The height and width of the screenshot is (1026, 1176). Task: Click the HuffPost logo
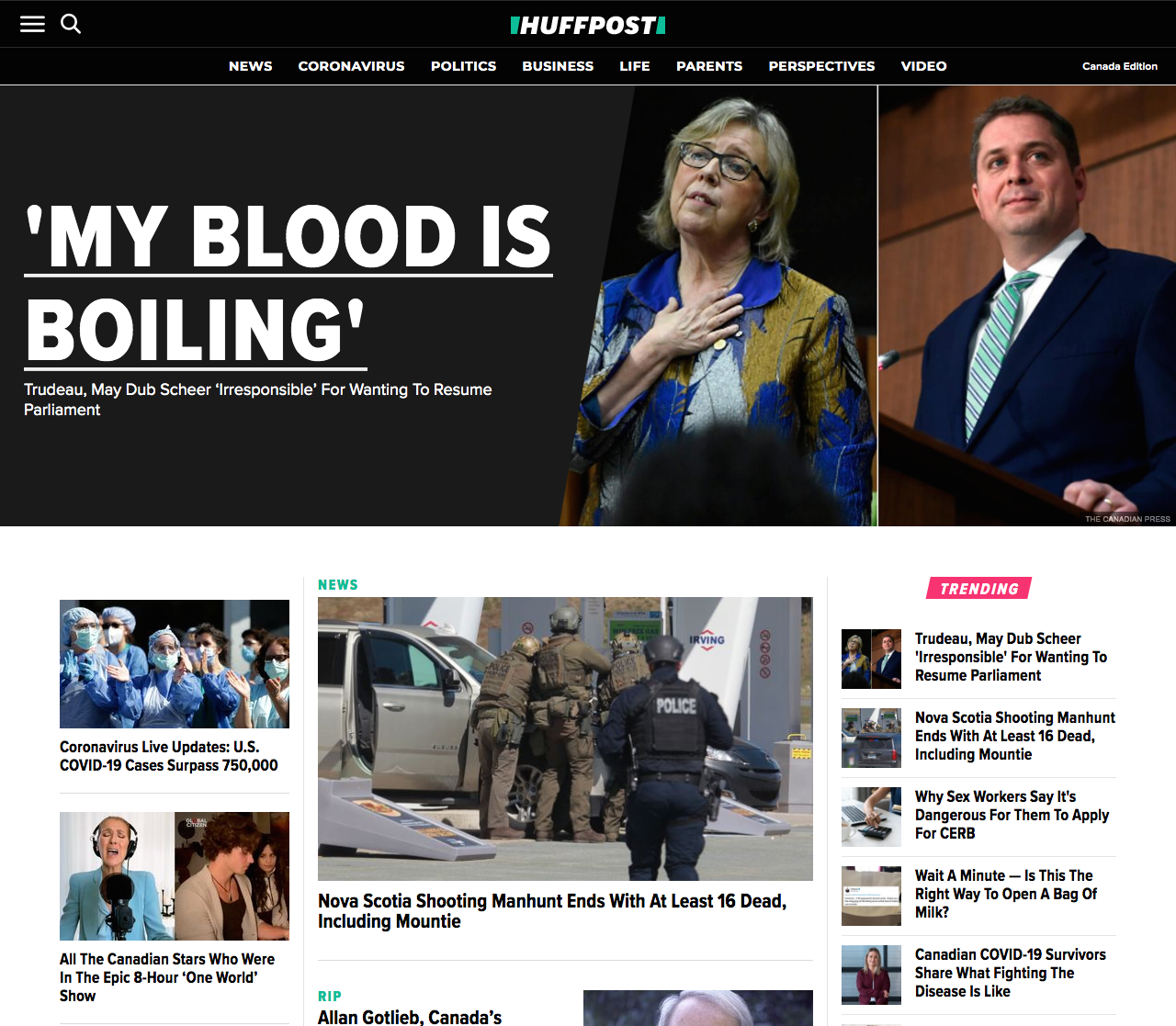tap(588, 25)
